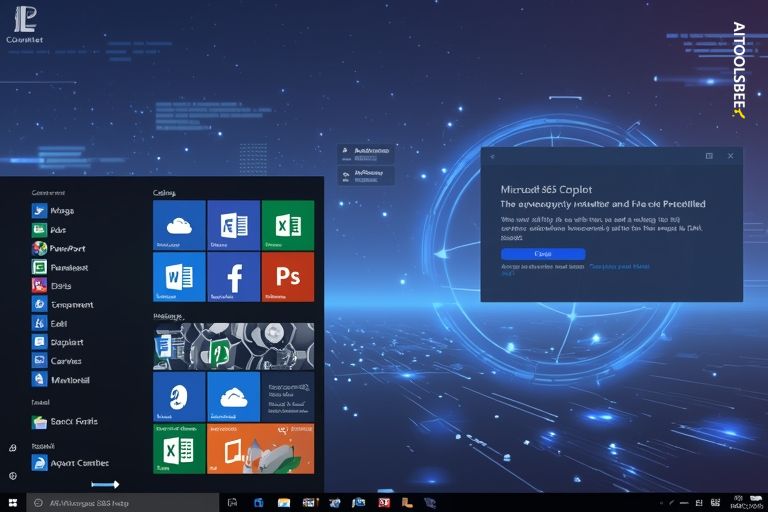Click the taskbar clock

747,503
